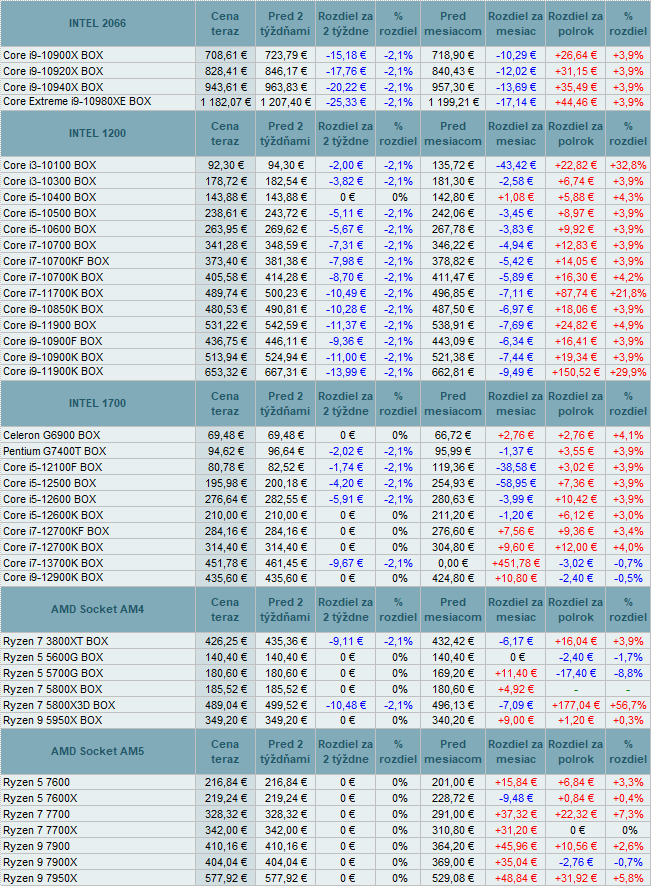Click the Ryzen 5 5600G BOX row name
Screen dimensions: 651x886
pyautogui.click(x=53, y=658)
